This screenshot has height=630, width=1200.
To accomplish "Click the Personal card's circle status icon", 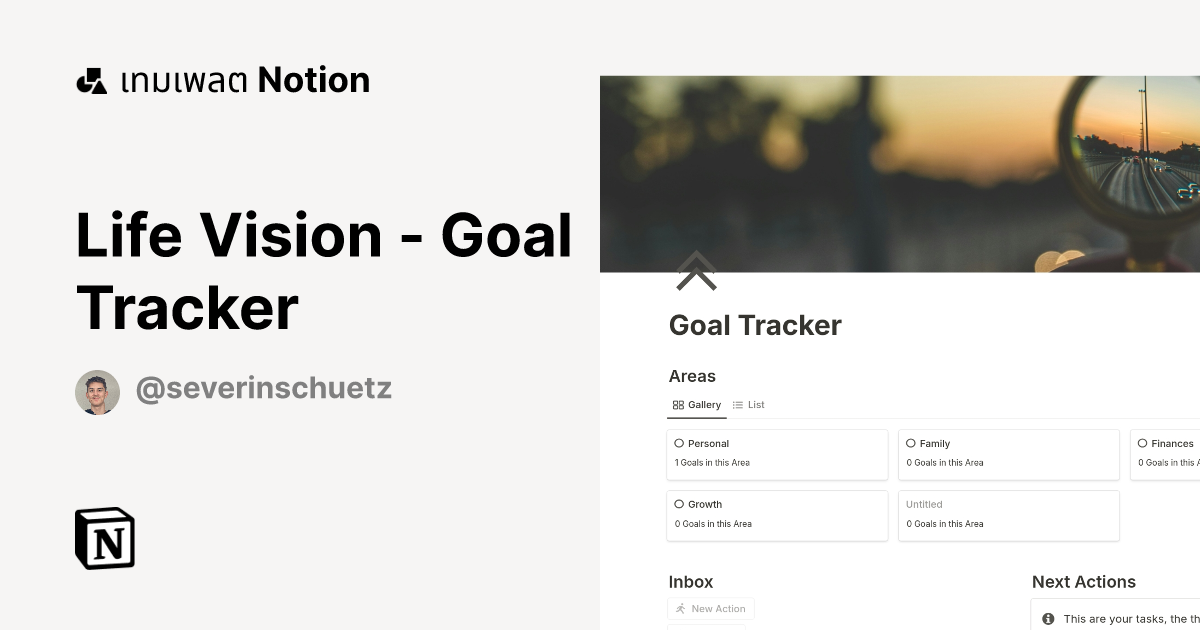I will 682,443.
